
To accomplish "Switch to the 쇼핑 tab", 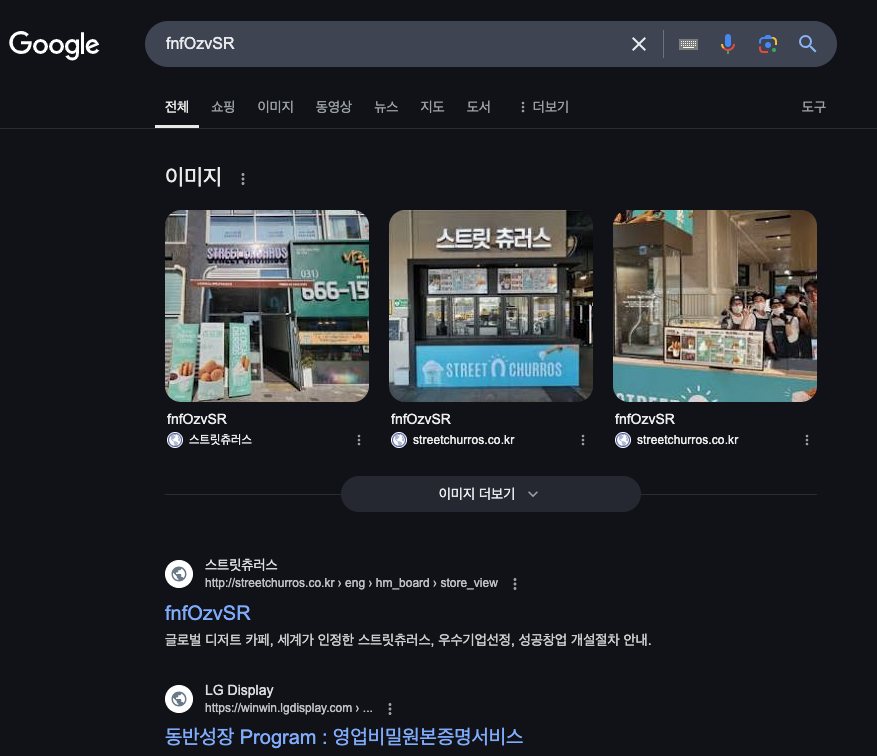I will click(x=223, y=107).
